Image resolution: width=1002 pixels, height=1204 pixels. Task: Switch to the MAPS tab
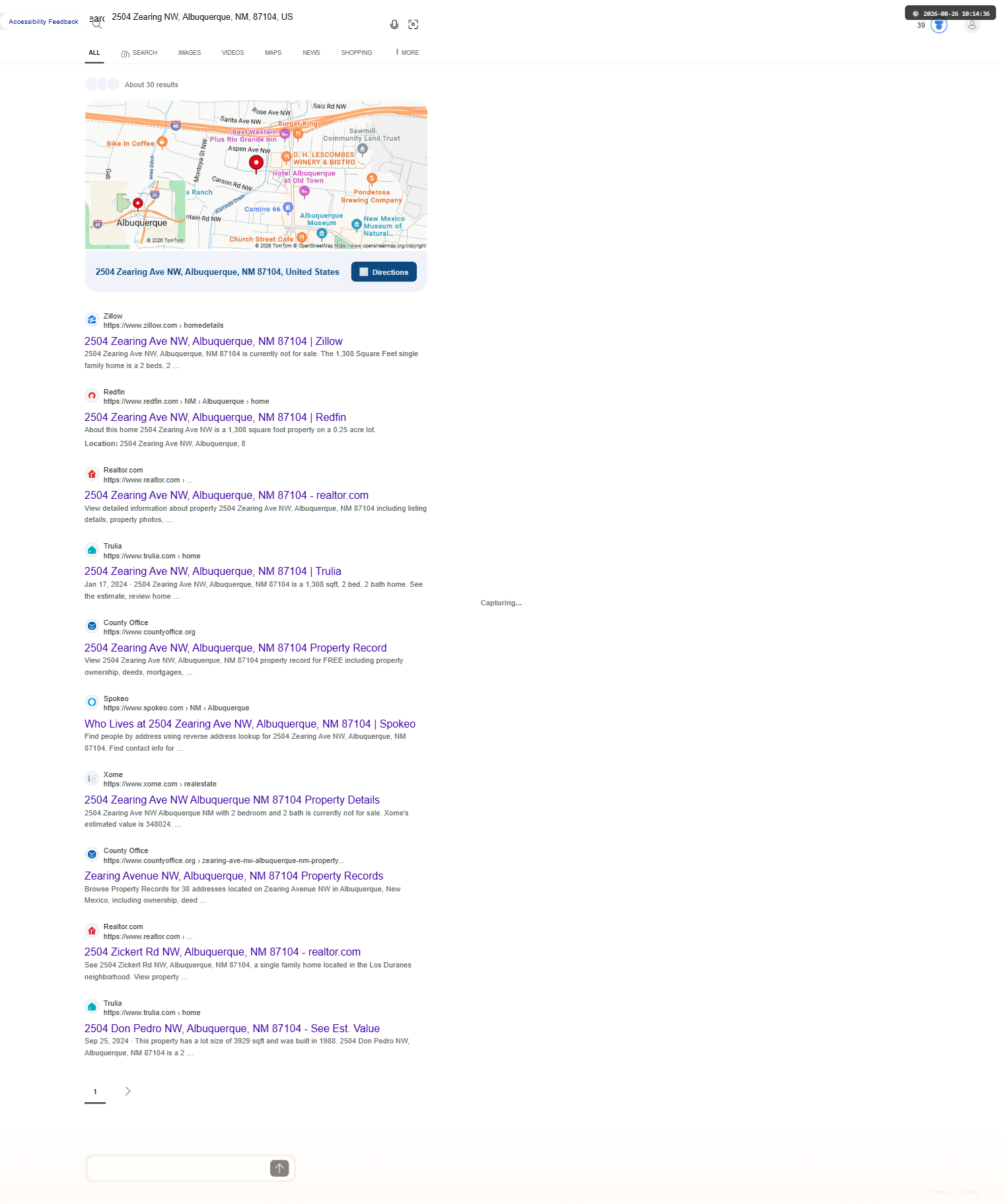[273, 53]
